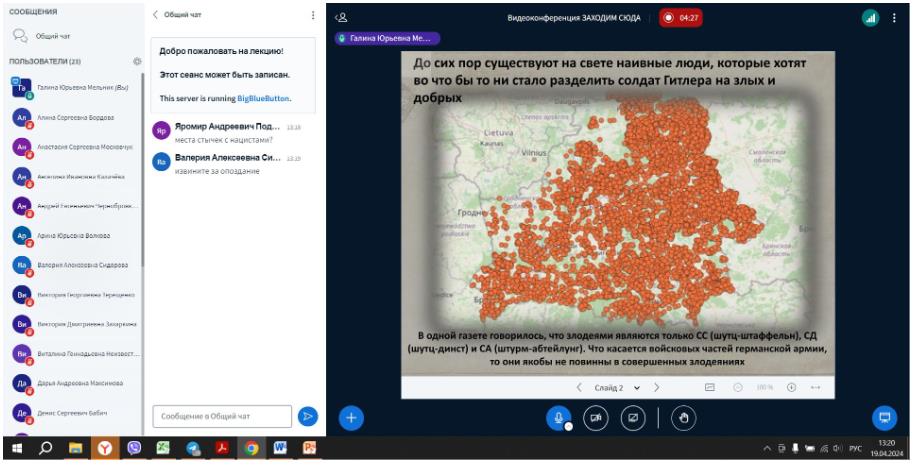Viewport: 921px width, 465px height.
Task: Open Viber from the taskbar
Action: 134,449
